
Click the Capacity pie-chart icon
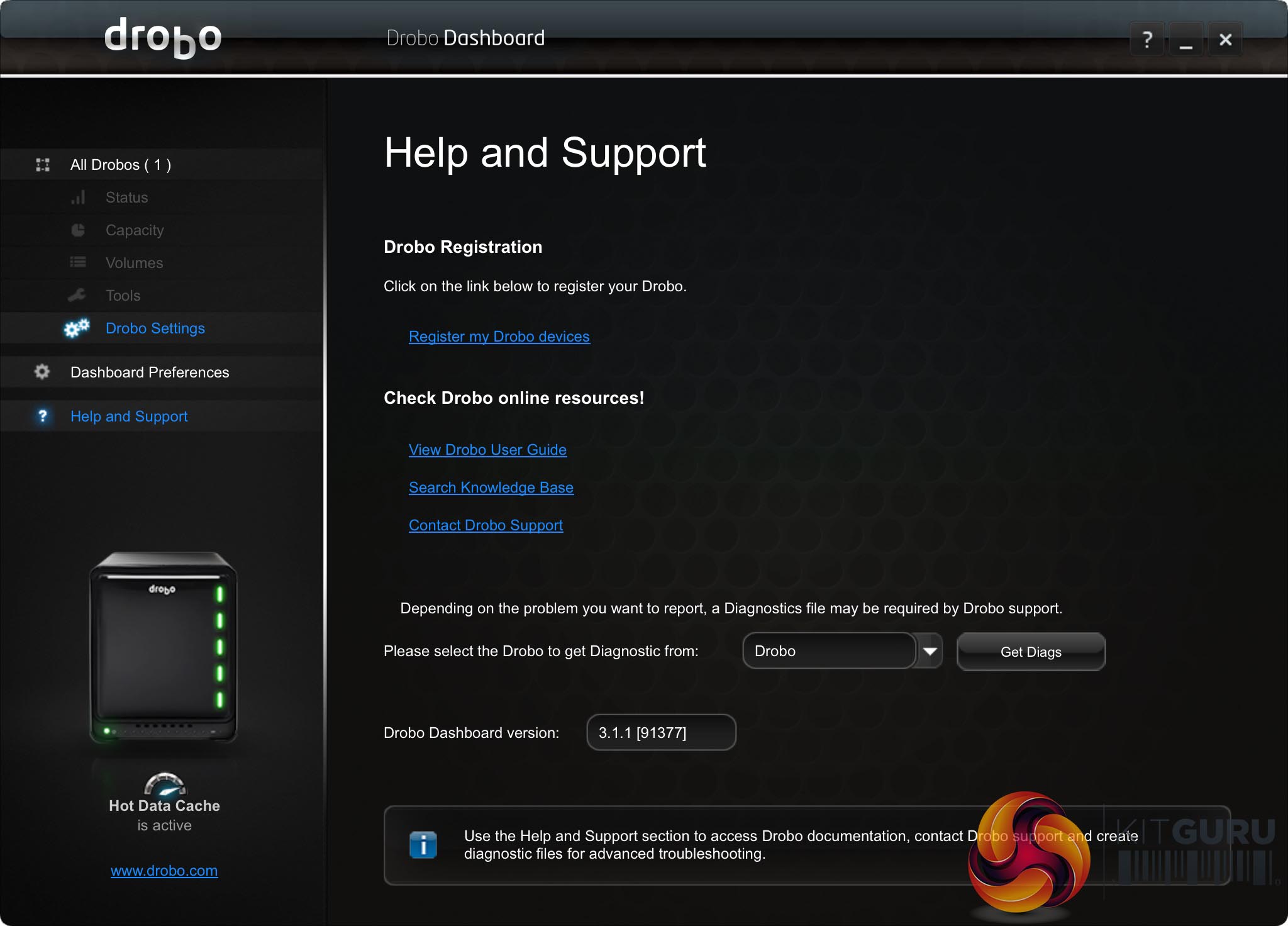click(78, 230)
